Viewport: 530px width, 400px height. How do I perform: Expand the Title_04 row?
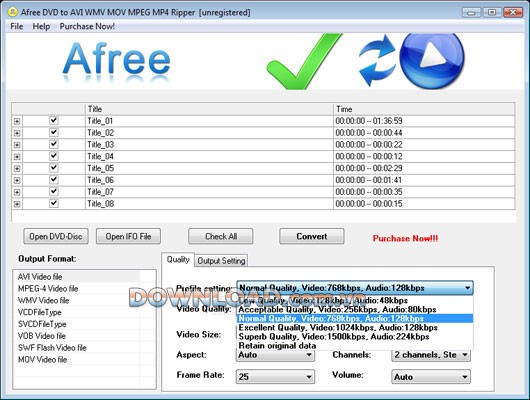pos(17,157)
